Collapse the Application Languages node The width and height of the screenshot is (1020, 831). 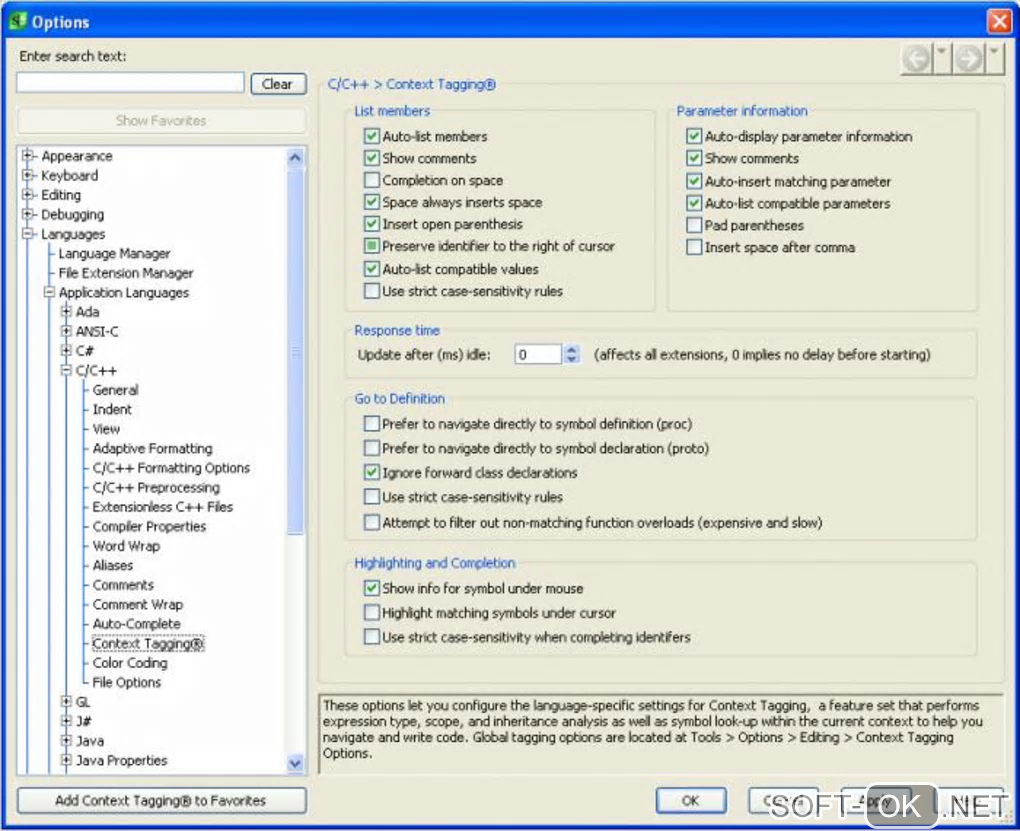[x=49, y=292]
